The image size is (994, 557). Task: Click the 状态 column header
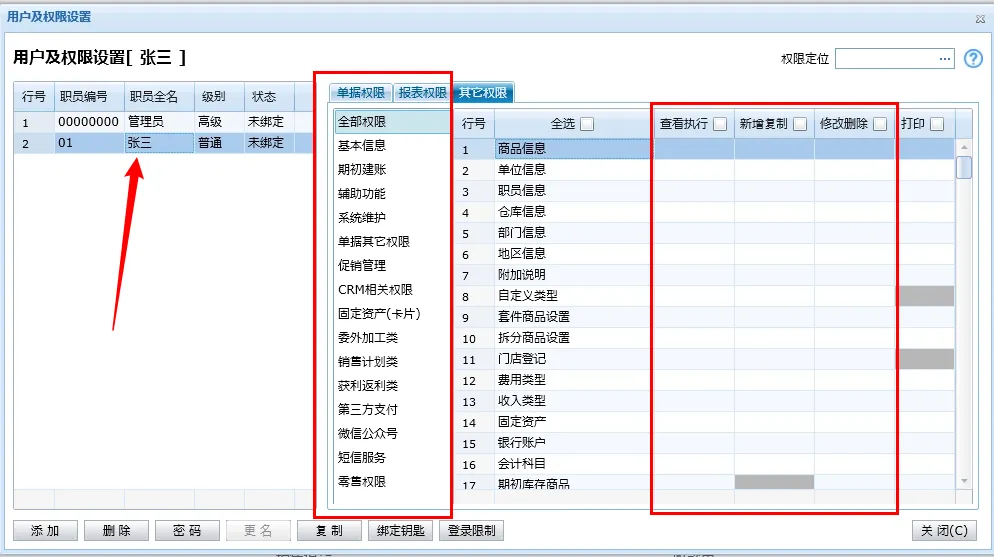(x=269, y=96)
